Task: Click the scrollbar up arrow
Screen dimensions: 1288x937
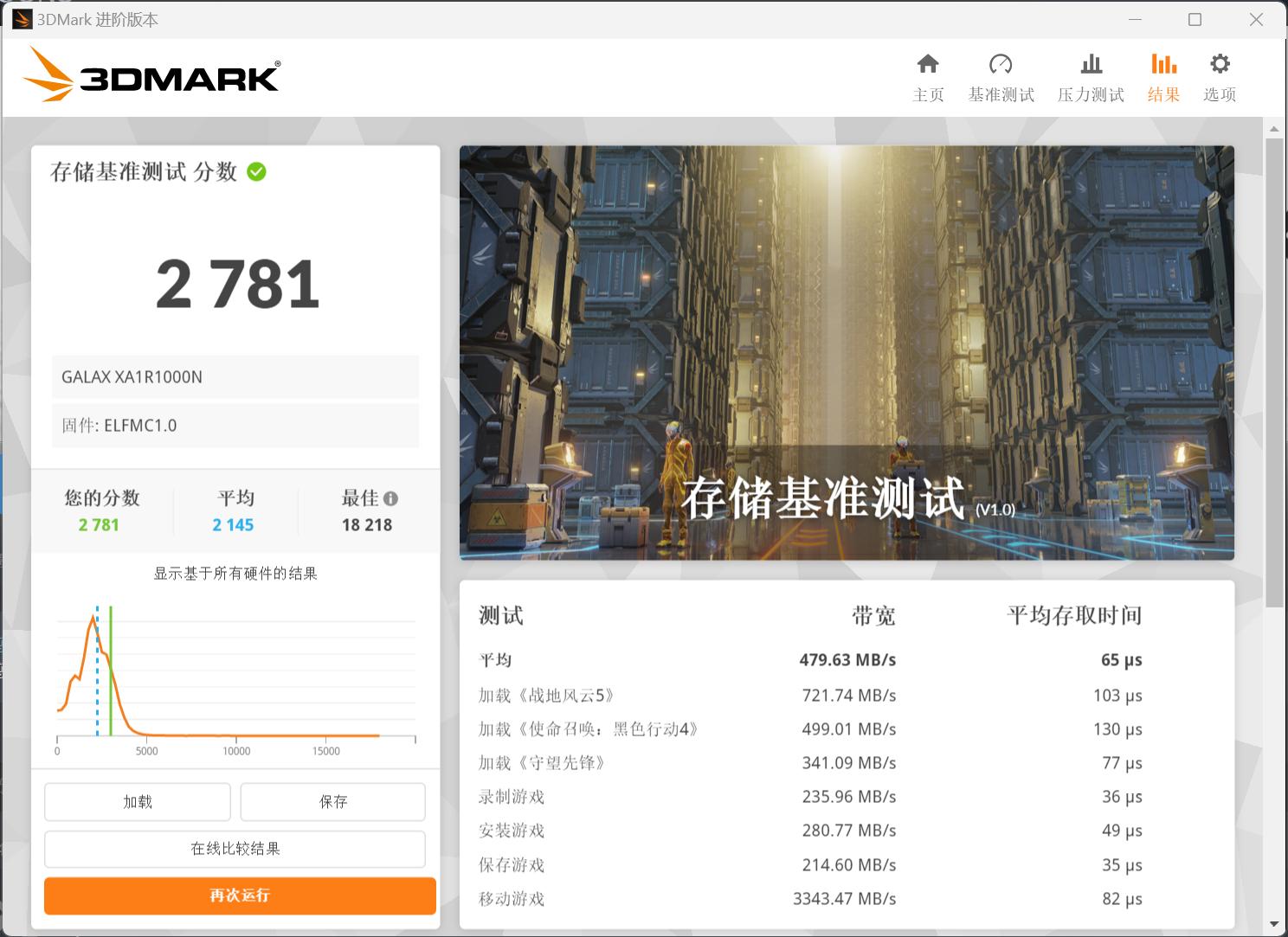Action: (x=1273, y=129)
